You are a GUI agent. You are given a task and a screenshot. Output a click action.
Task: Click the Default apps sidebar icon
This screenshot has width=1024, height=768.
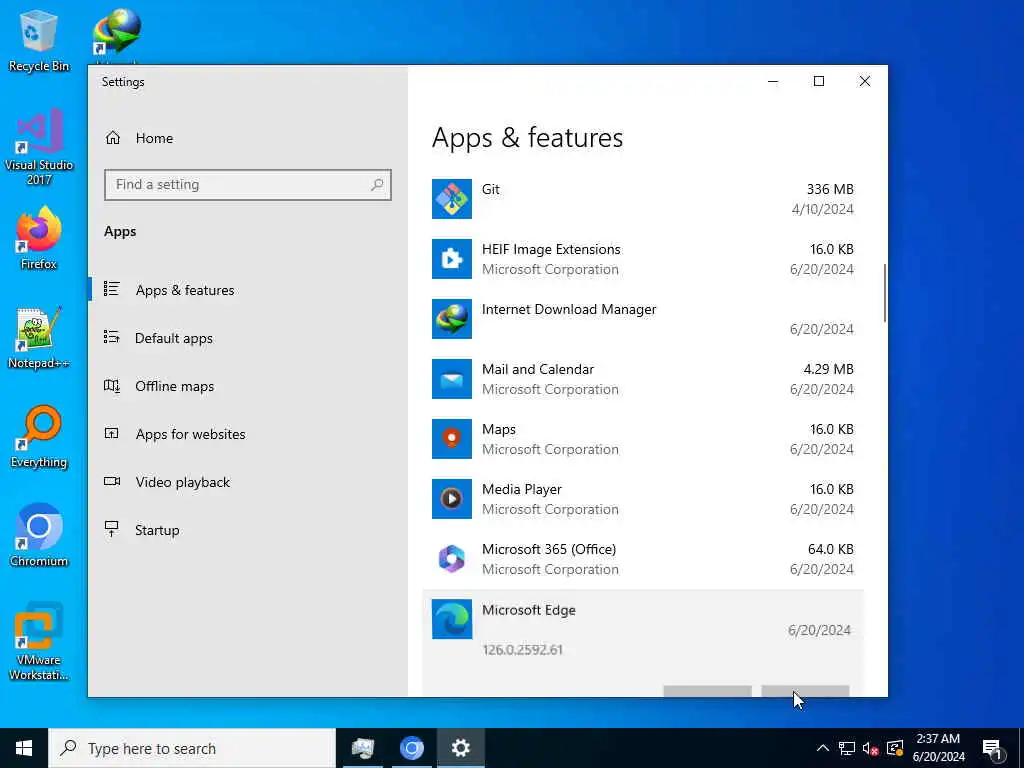(x=112, y=337)
